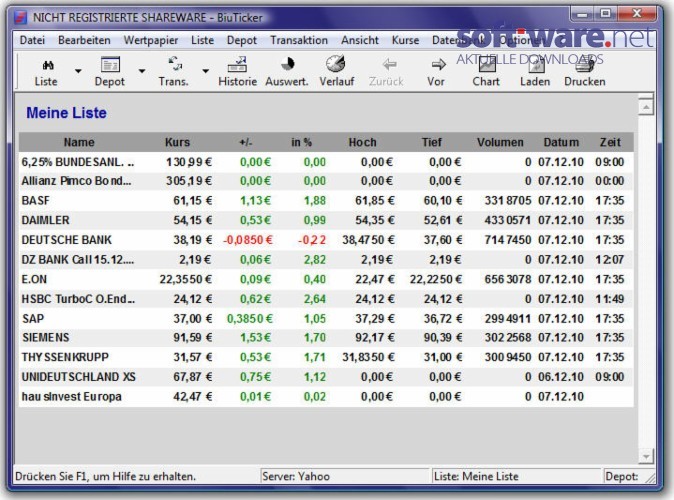The height and width of the screenshot is (500, 674).
Task: Expand the Trans. toolbar dropdown arrow
Action: (x=206, y=71)
